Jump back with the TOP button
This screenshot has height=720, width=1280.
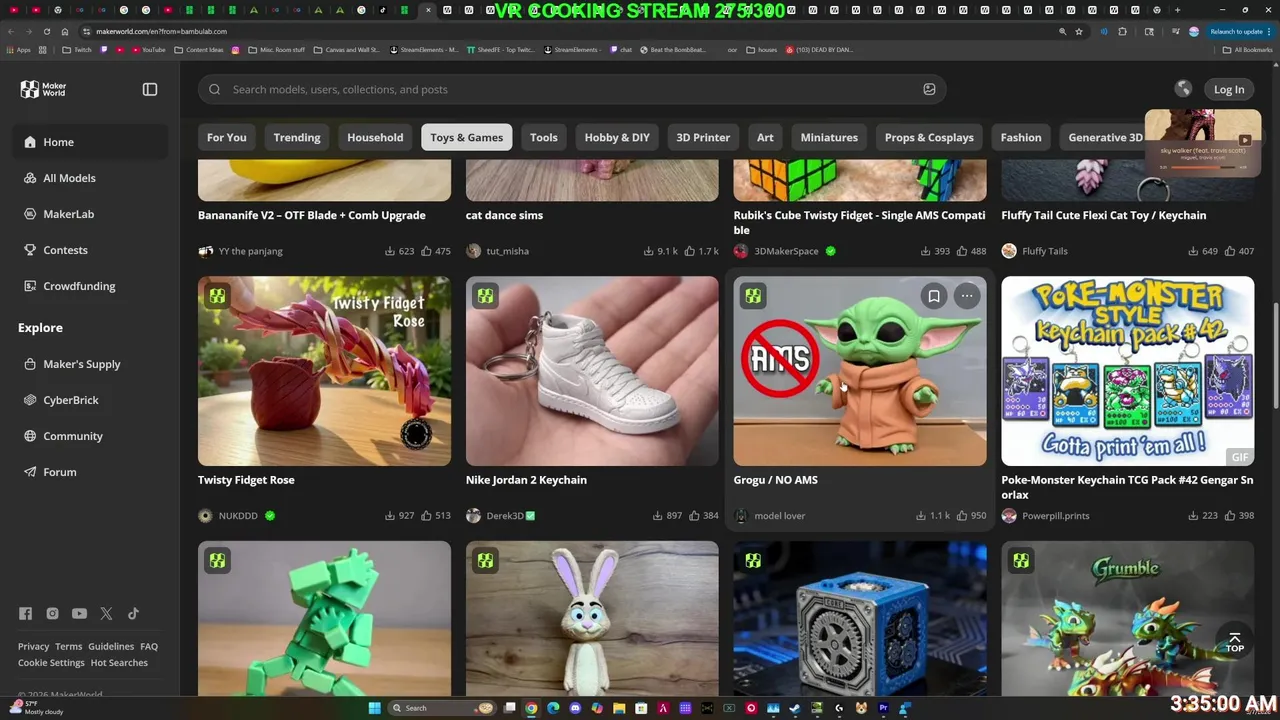[1235, 641]
